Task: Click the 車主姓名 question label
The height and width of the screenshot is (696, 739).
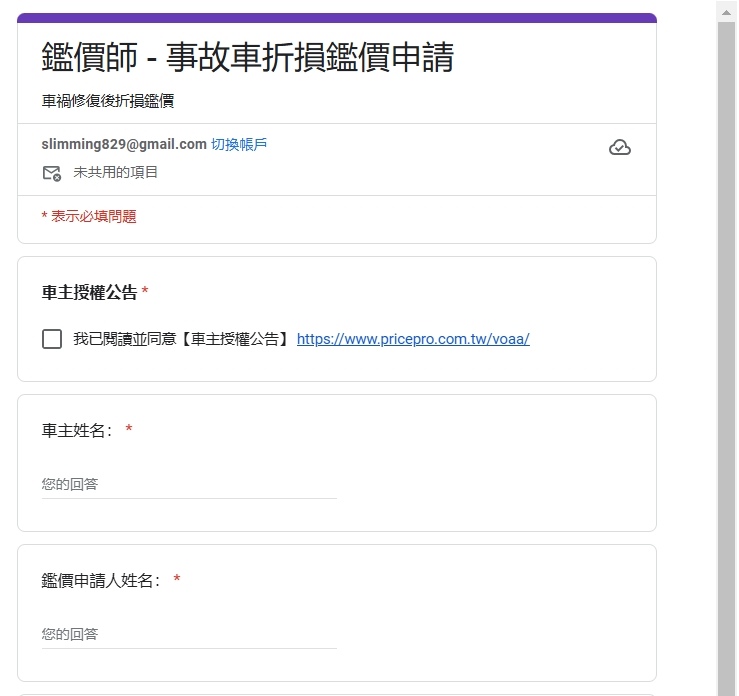Action: coord(77,430)
